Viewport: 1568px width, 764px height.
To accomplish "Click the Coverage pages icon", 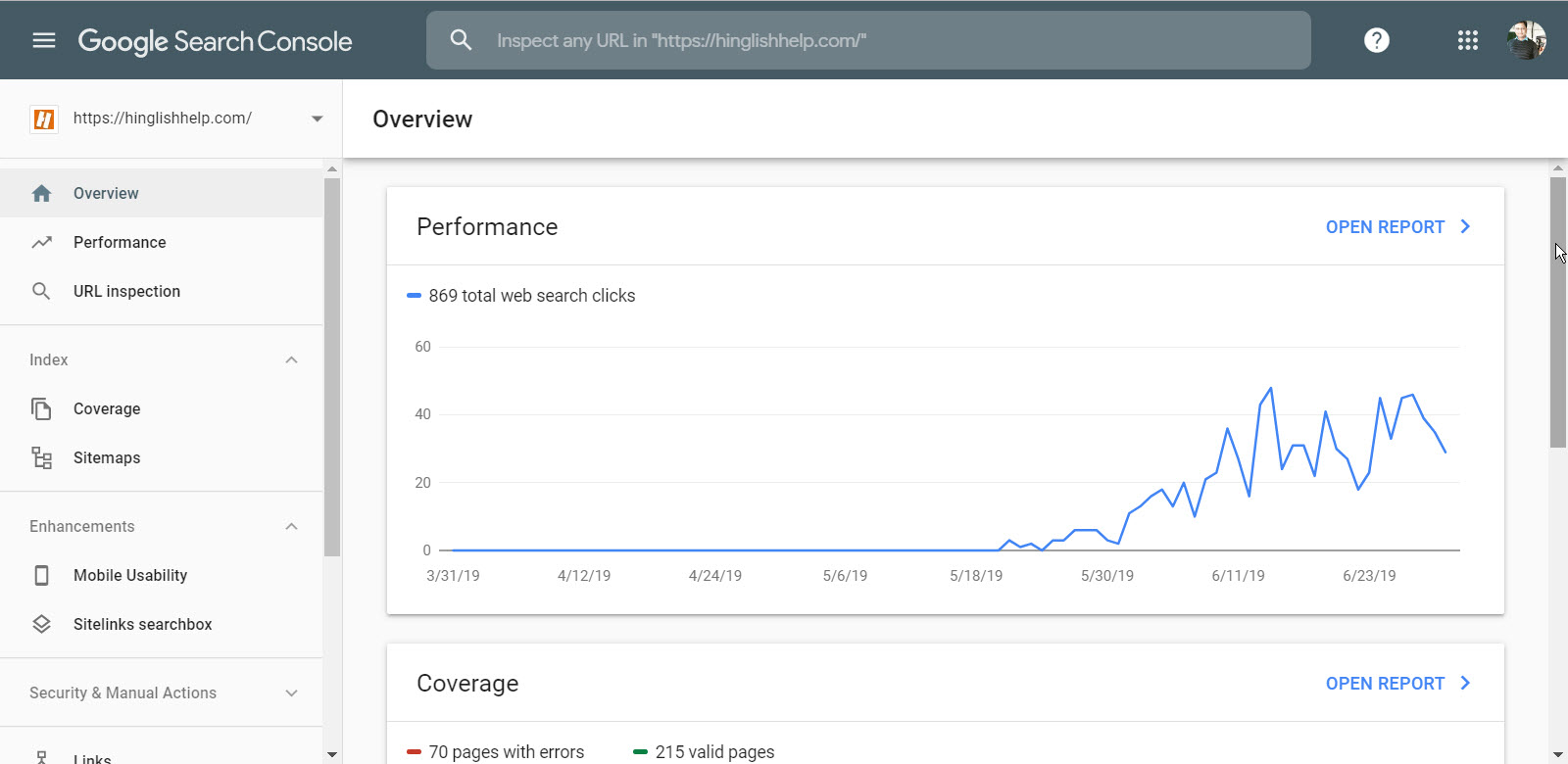I will tap(41, 408).
